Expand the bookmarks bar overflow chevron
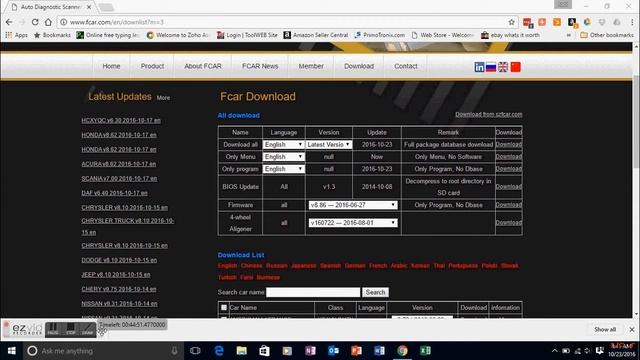Viewport: 640px width, 360px height. coord(569,35)
